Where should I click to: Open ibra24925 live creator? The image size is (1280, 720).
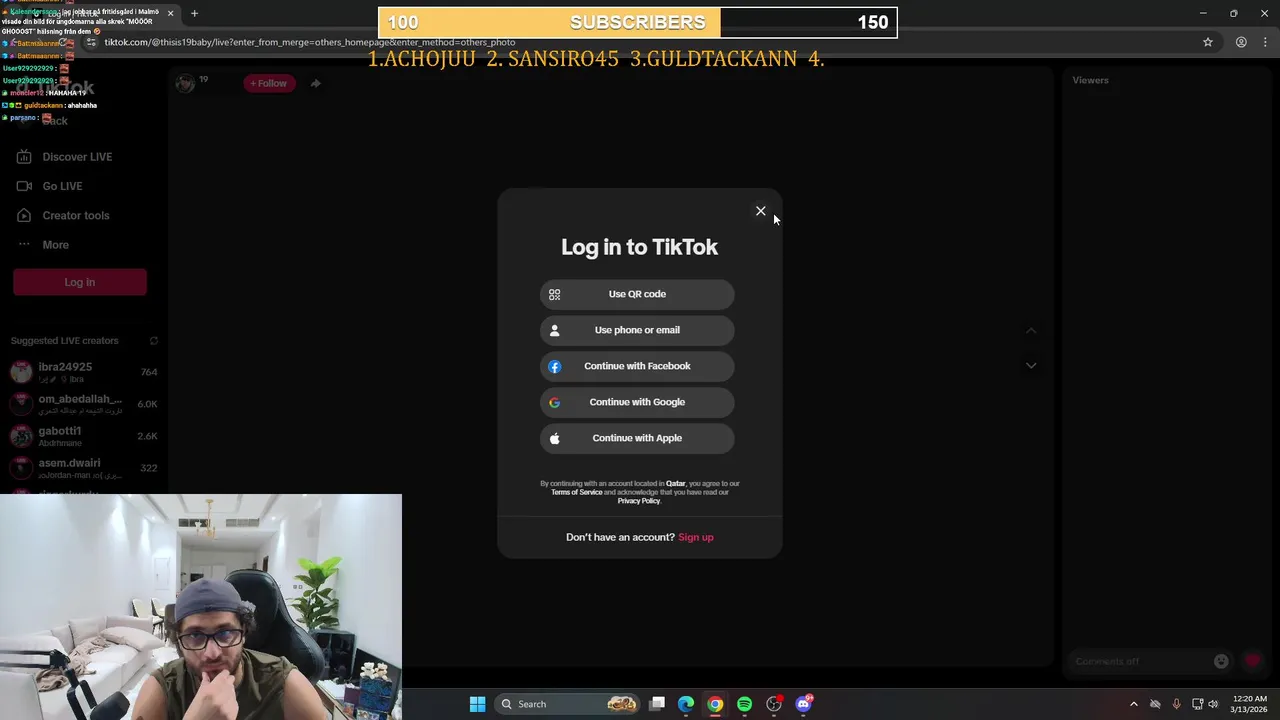(84, 372)
